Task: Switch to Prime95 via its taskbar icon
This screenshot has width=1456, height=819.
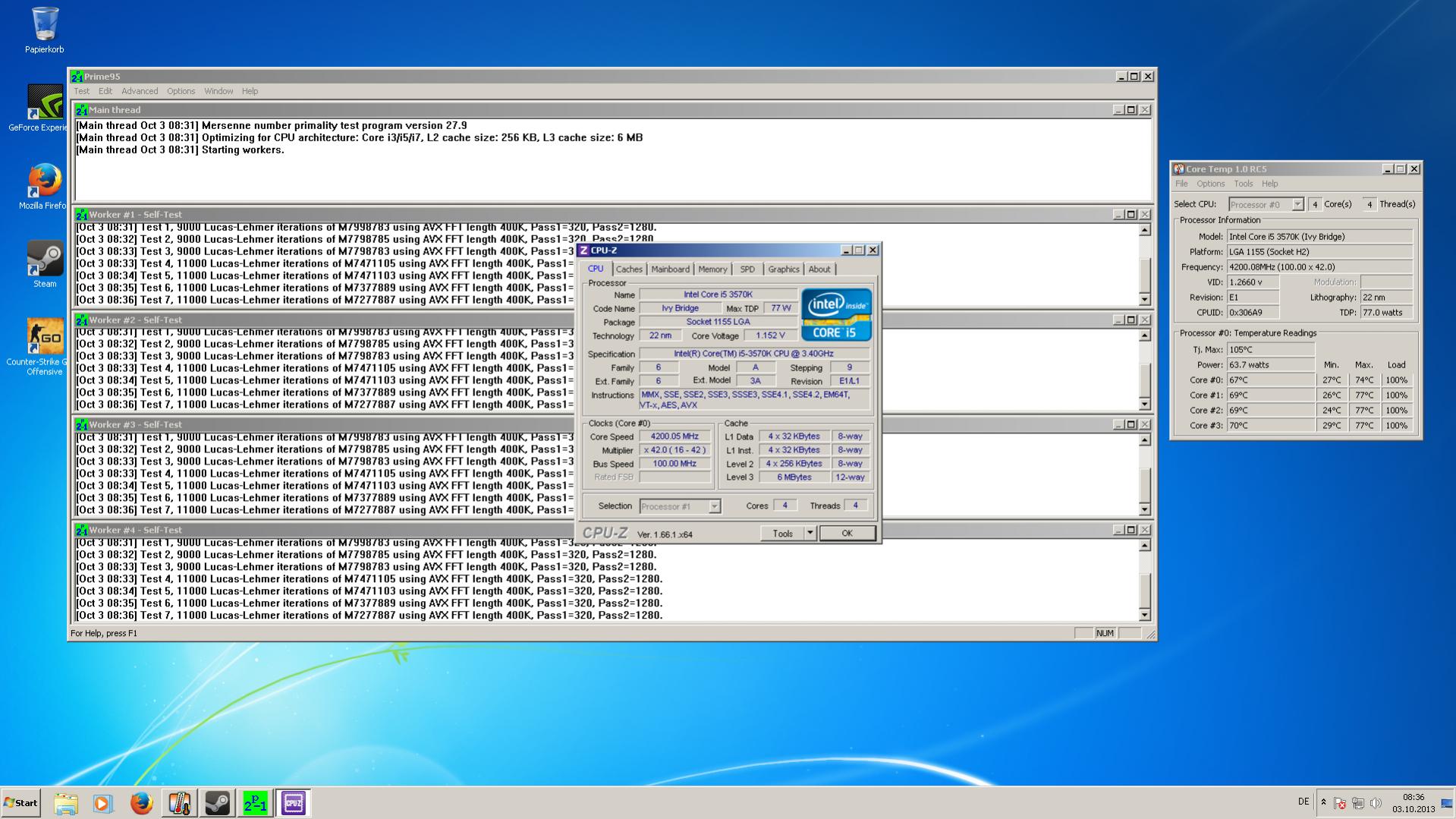Action: coord(255,803)
